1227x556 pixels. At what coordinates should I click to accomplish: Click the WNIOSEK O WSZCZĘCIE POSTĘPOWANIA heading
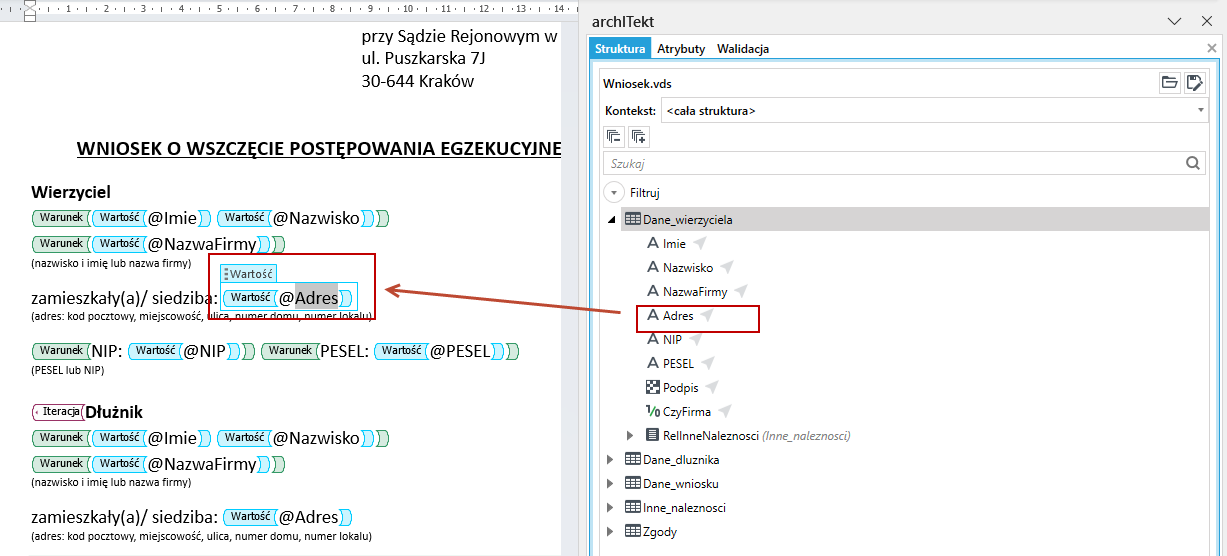pos(319,149)
